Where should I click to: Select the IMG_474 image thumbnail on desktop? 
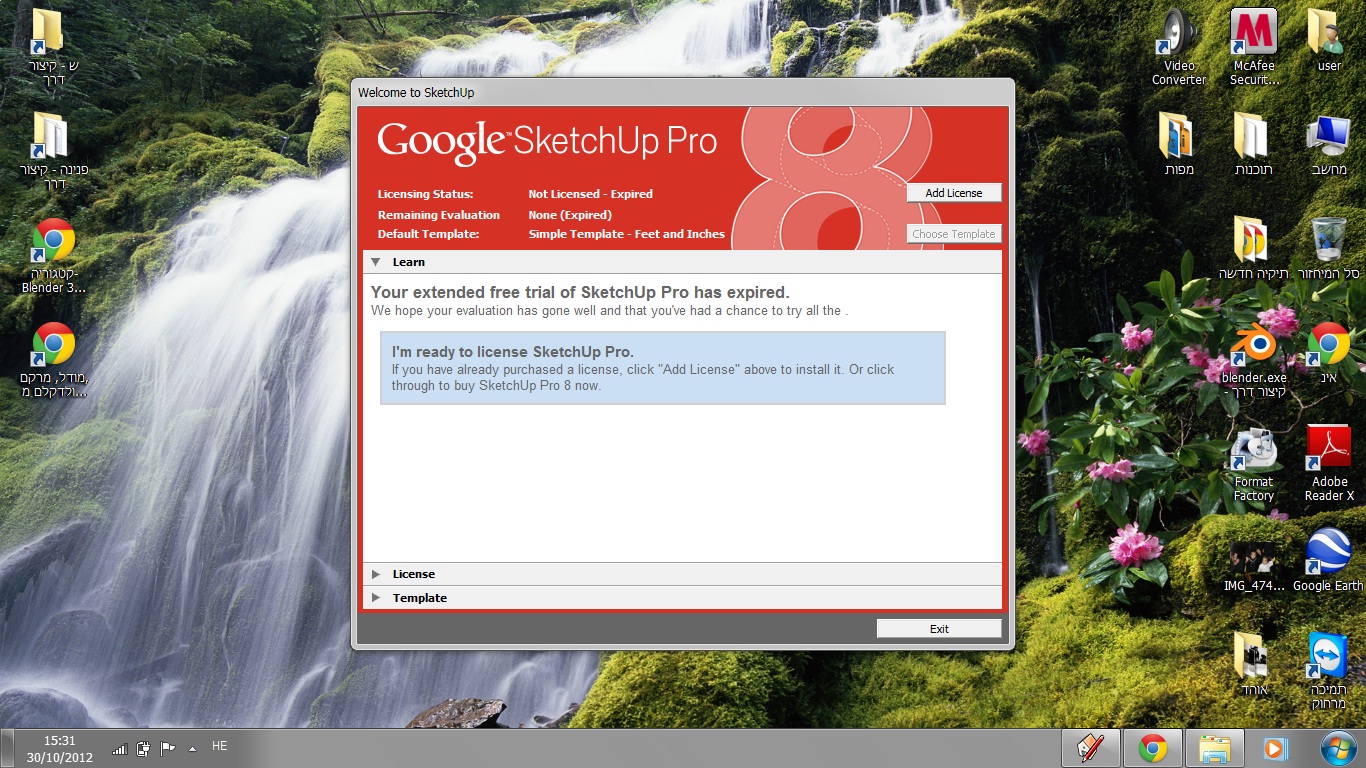1254,565
